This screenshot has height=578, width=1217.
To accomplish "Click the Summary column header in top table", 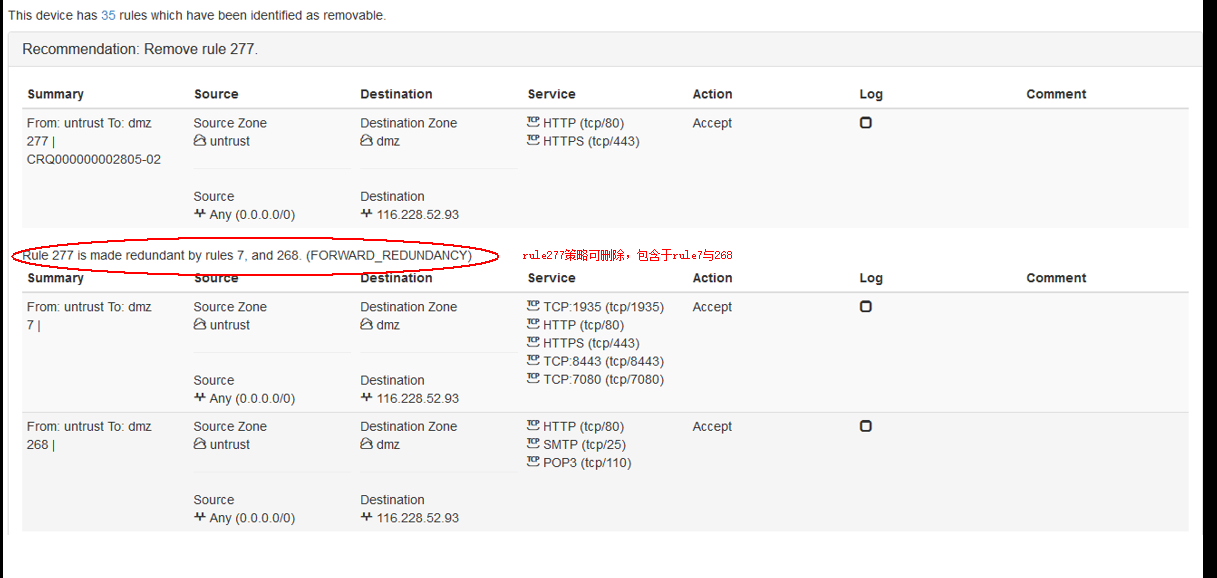I will point(55,94).
